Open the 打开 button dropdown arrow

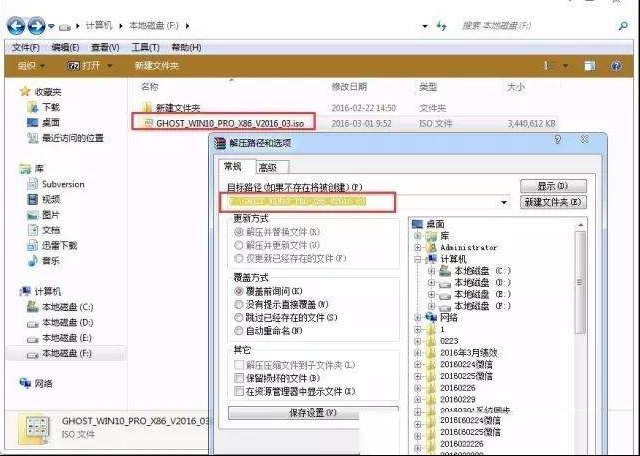[109, 66]
